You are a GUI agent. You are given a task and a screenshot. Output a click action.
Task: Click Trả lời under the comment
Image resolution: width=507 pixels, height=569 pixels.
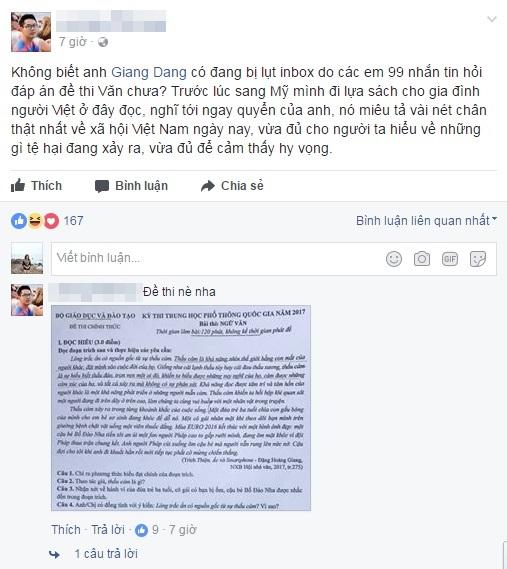pyautogui.click(x=108, y=530)
